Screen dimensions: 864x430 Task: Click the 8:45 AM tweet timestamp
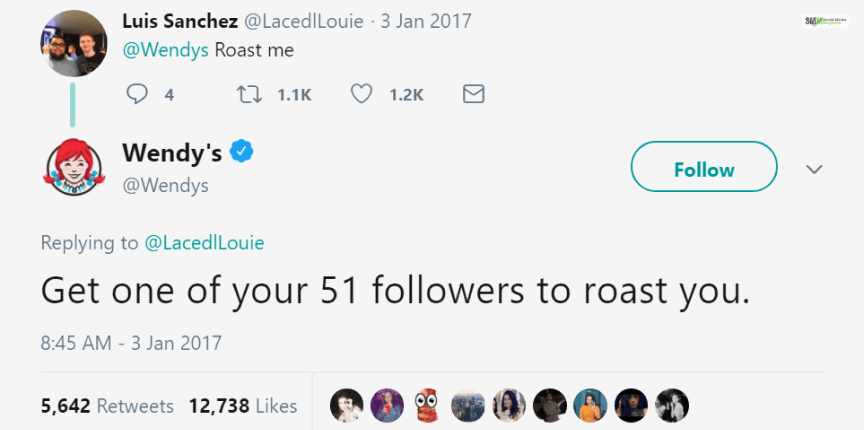[x=131, y=342]
